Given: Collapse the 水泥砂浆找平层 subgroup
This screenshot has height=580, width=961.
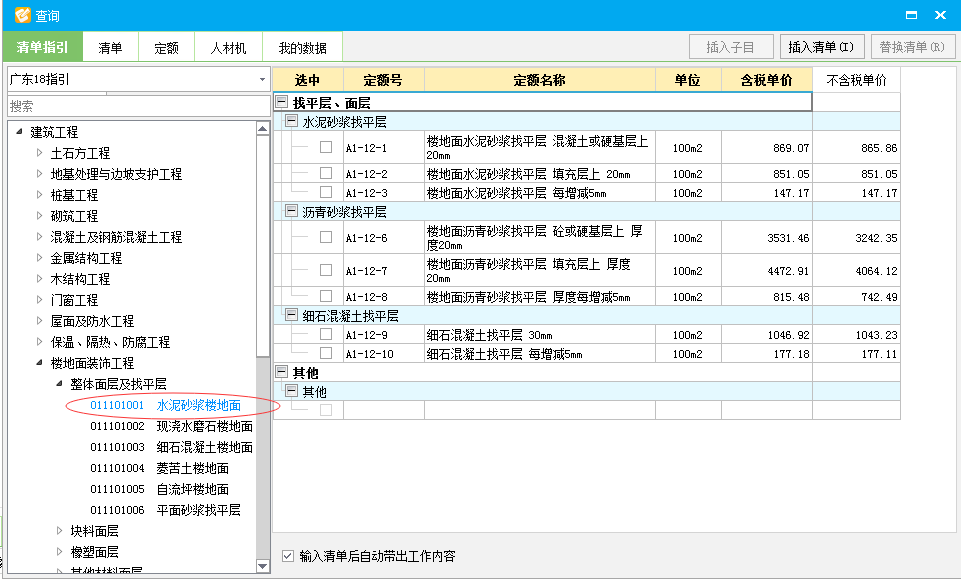Looking at the screenshot, I should [292, 121].
